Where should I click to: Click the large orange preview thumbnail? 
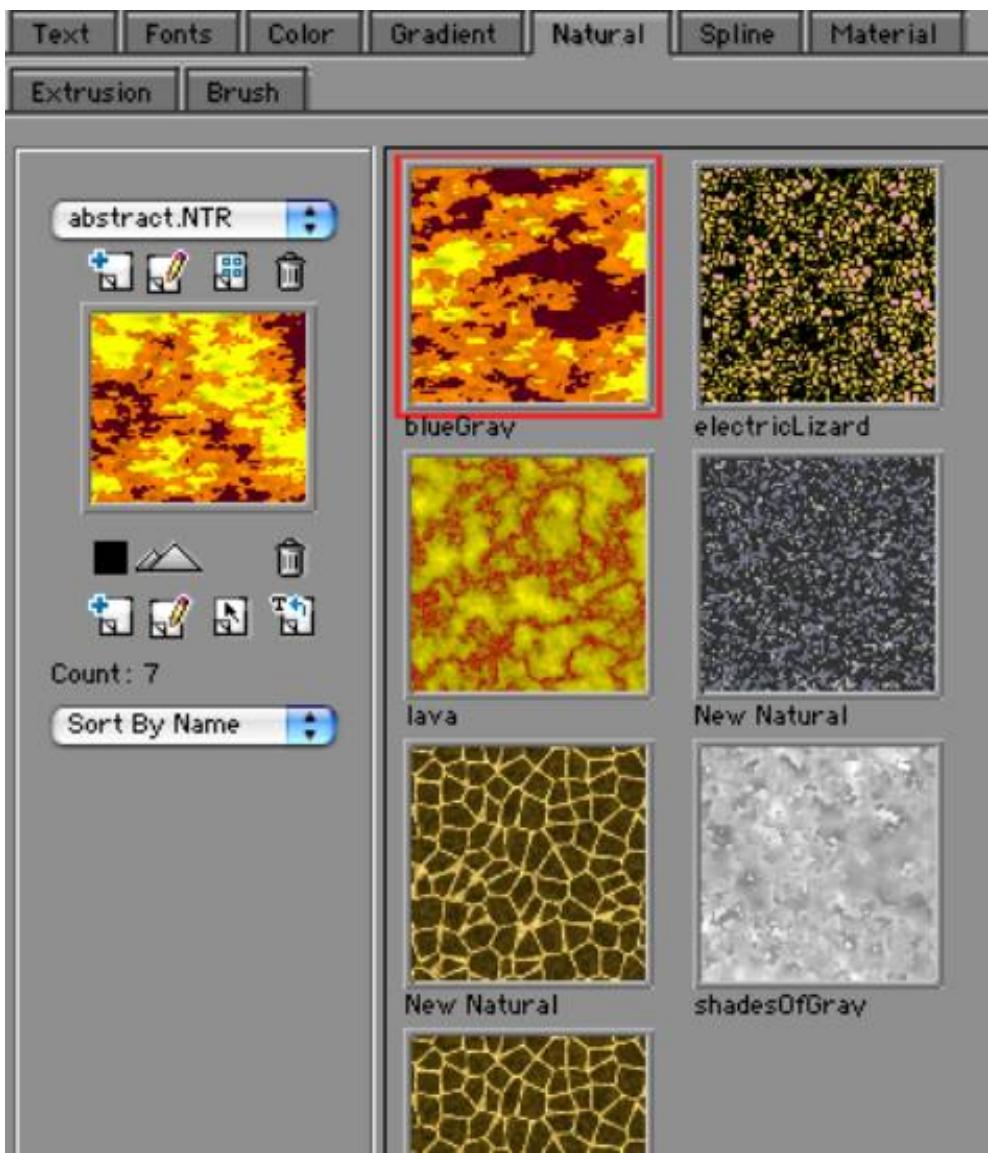click(x=198, y=407)
